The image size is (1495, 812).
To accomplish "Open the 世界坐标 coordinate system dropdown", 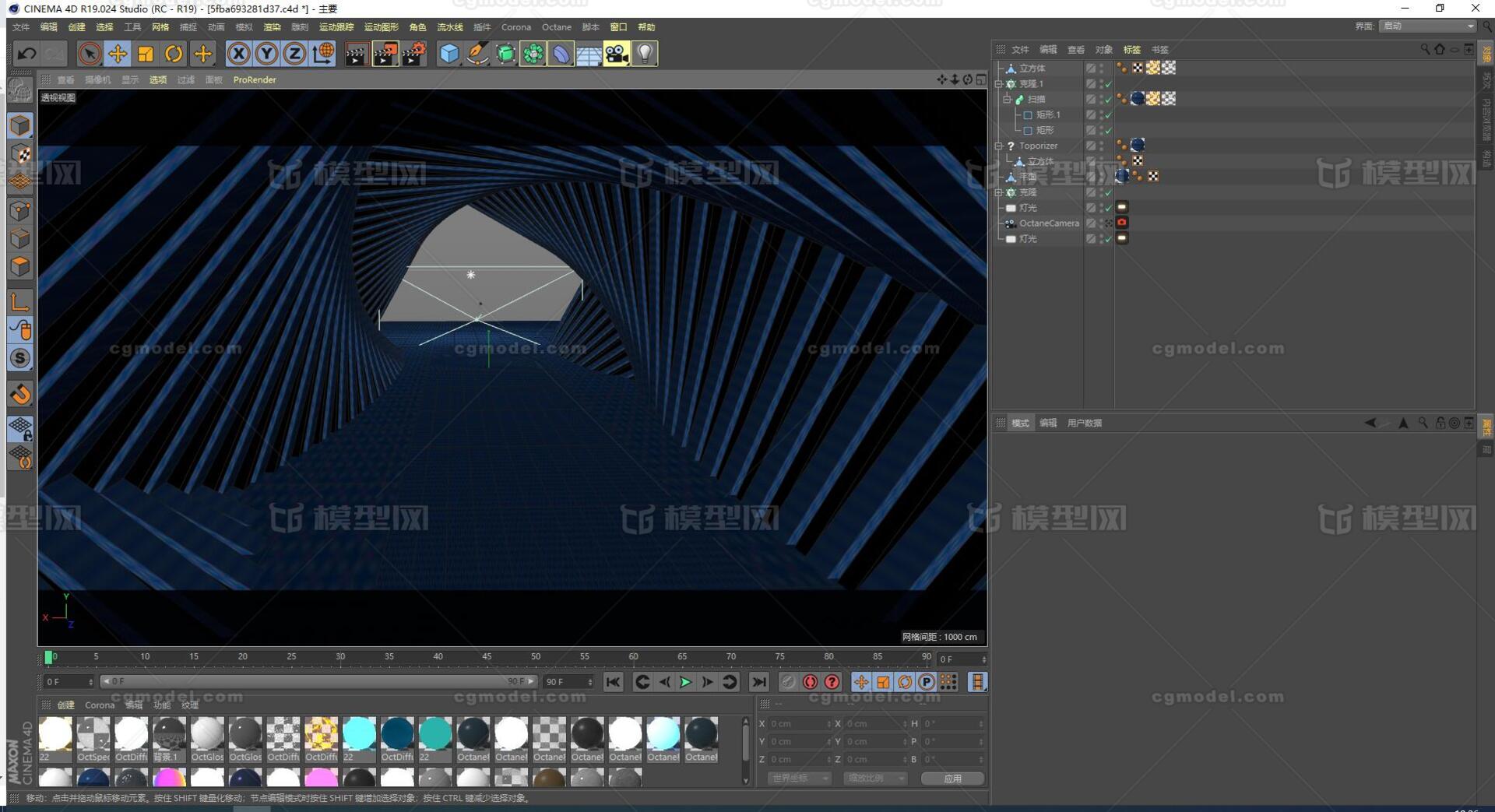I will (x=799, y=779).
